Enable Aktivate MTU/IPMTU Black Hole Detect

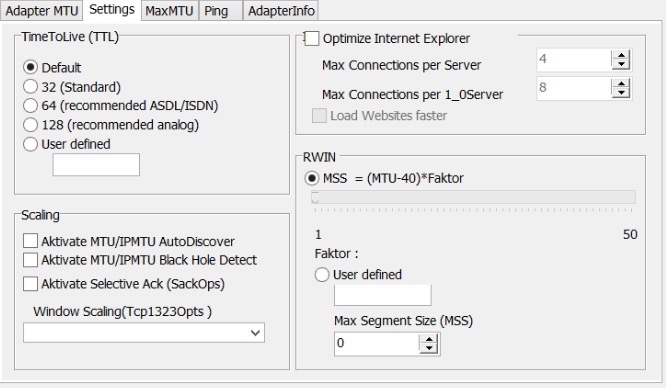coord(31,260)
